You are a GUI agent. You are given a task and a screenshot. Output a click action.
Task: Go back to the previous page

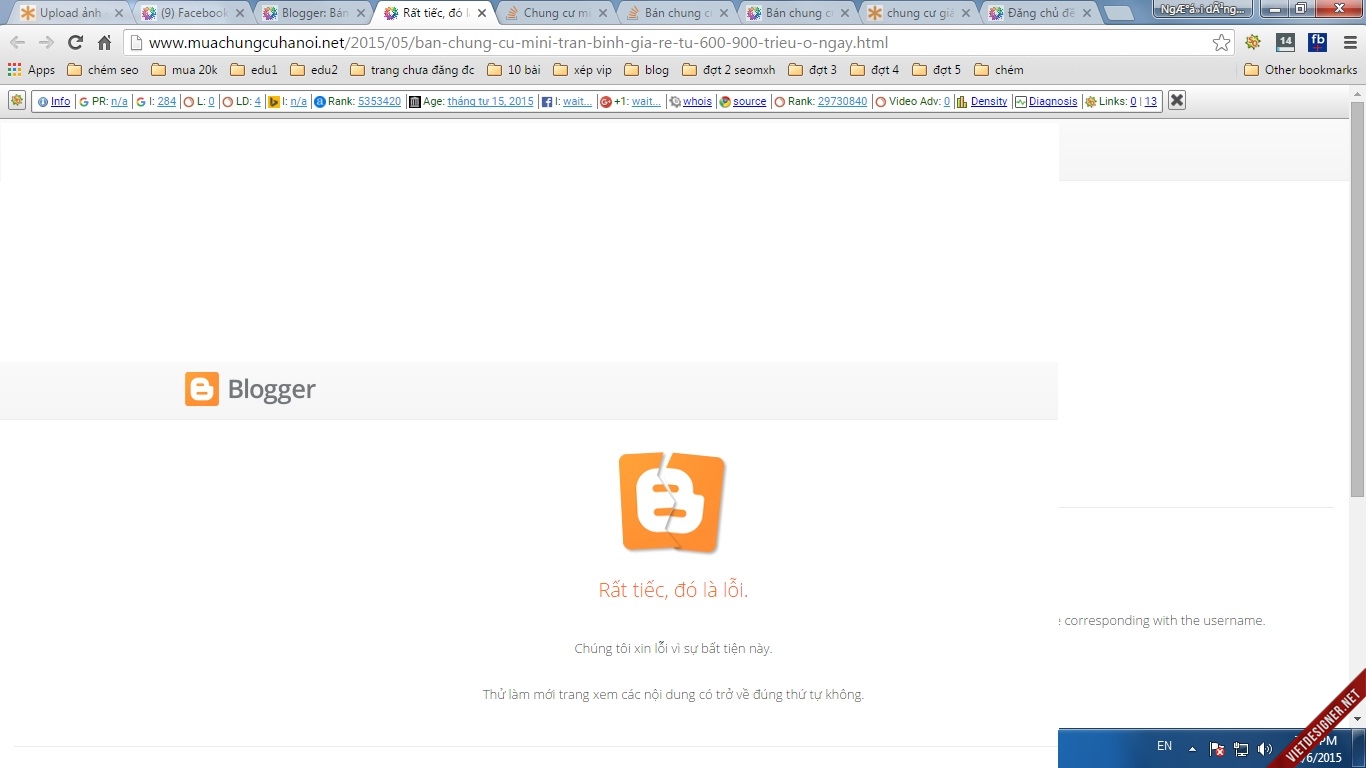(17, 43)
